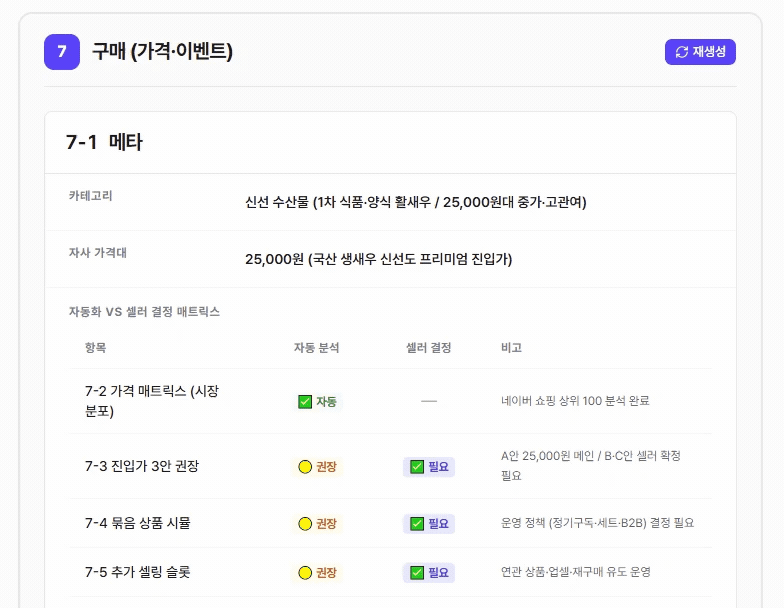Select note A안 25,000원 메인 / B·C안 셀러 확정

click(x=590, y=466)
